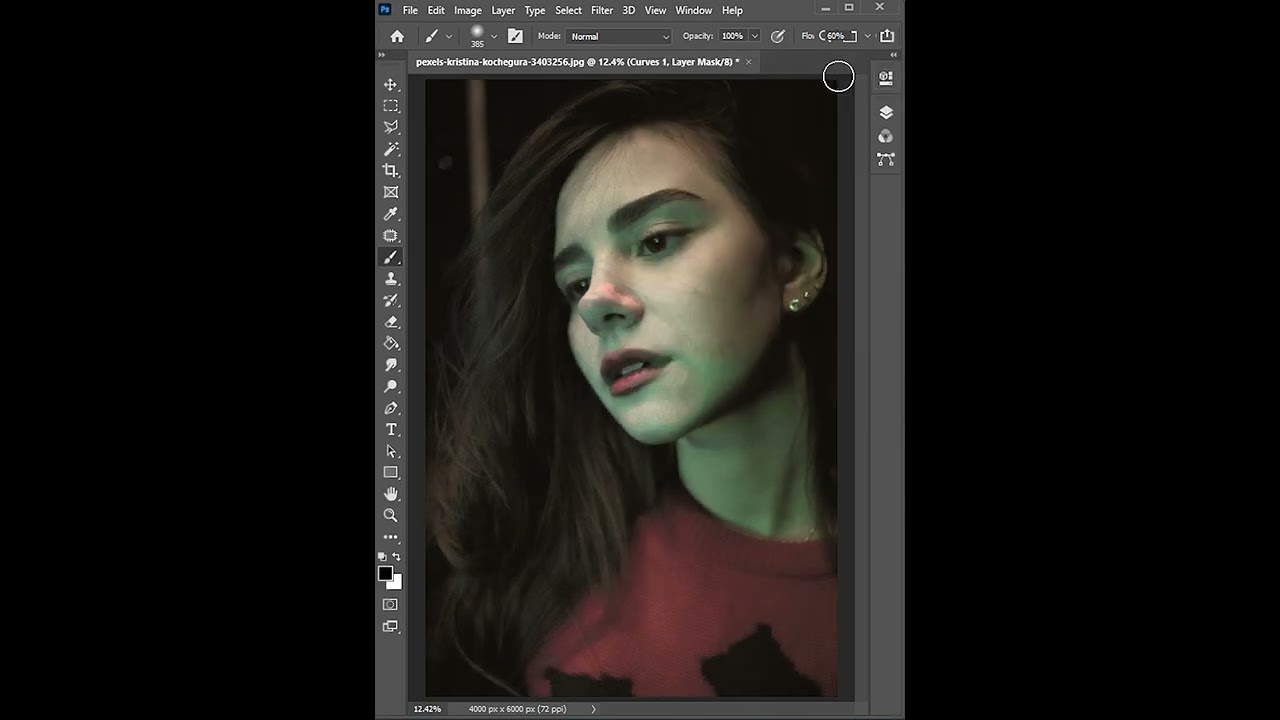Viewport: 1280px width, 720px height.
Task: Reset default foreground and background colors
Action: click(x=382, y=556)
